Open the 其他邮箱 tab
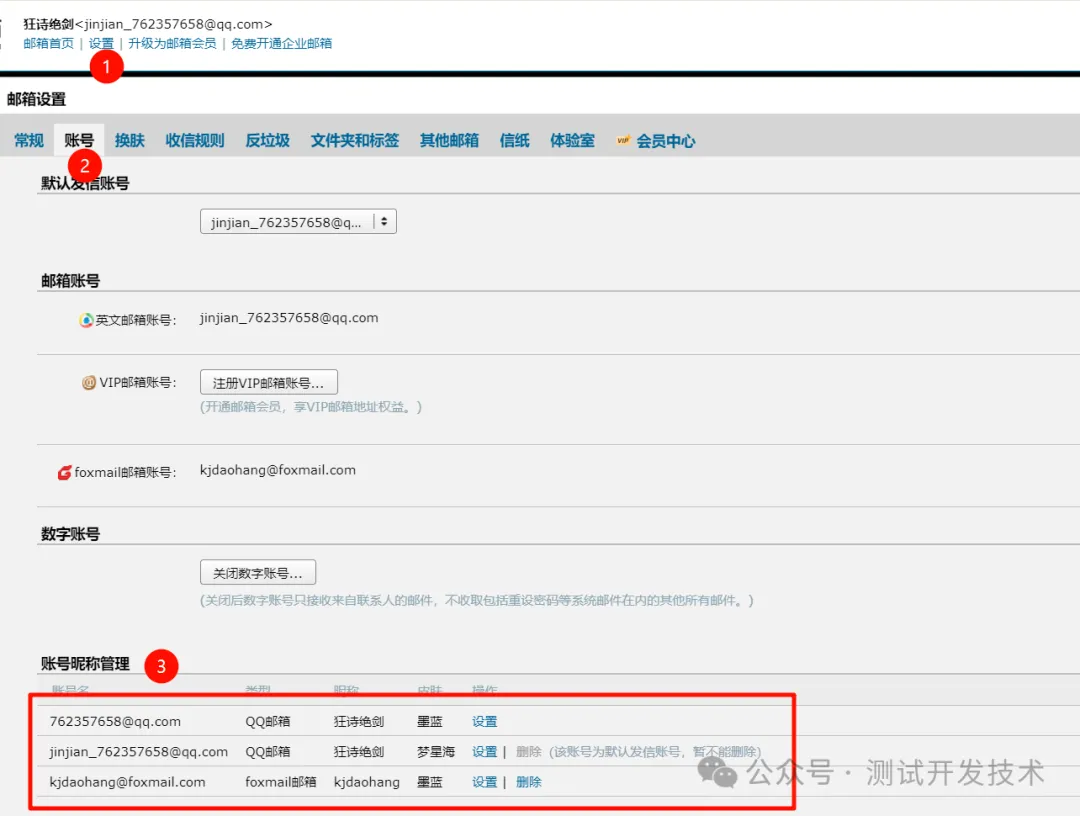 (x=449, y=141)
